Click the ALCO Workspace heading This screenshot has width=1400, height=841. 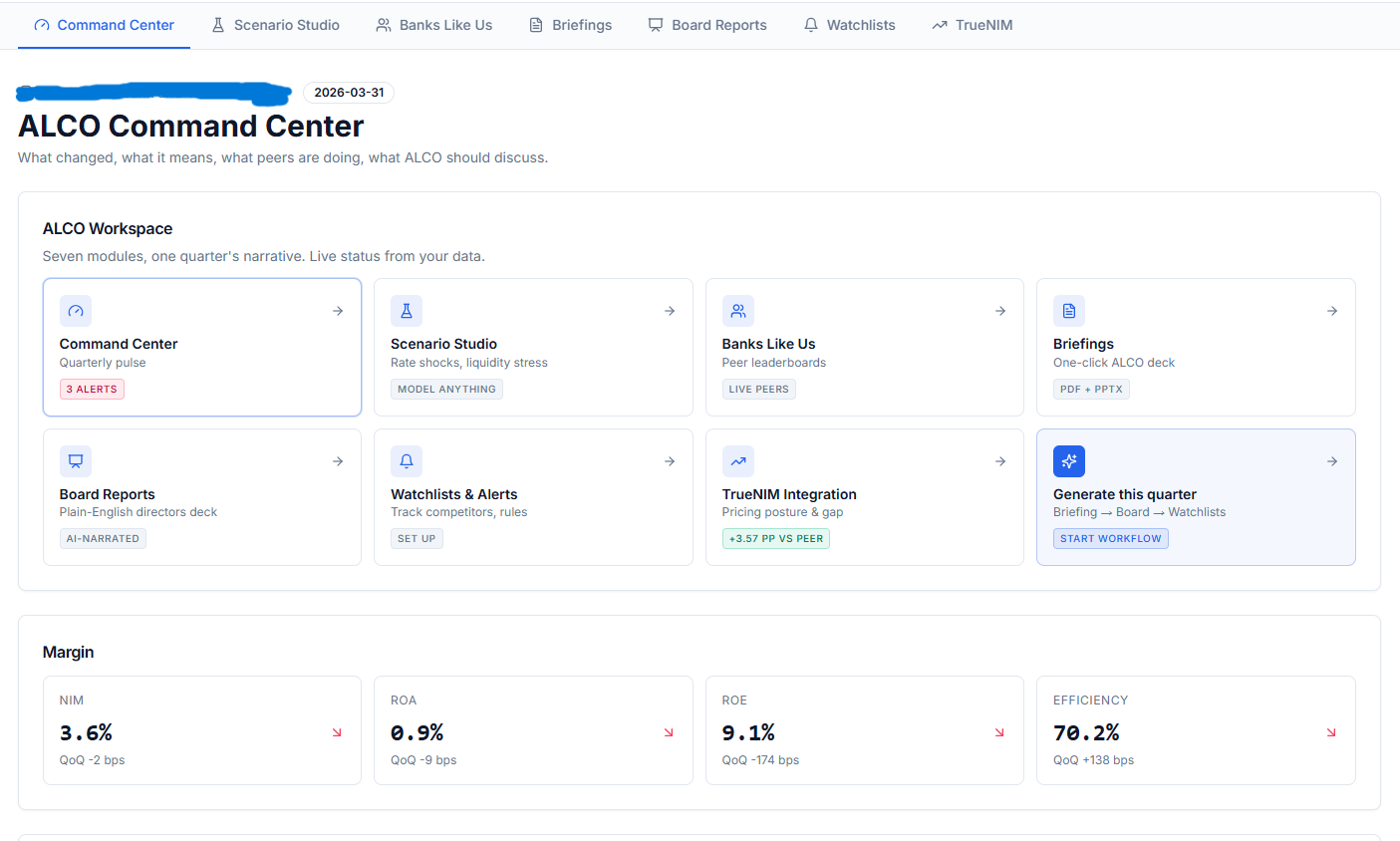click(x=108, y=229)
